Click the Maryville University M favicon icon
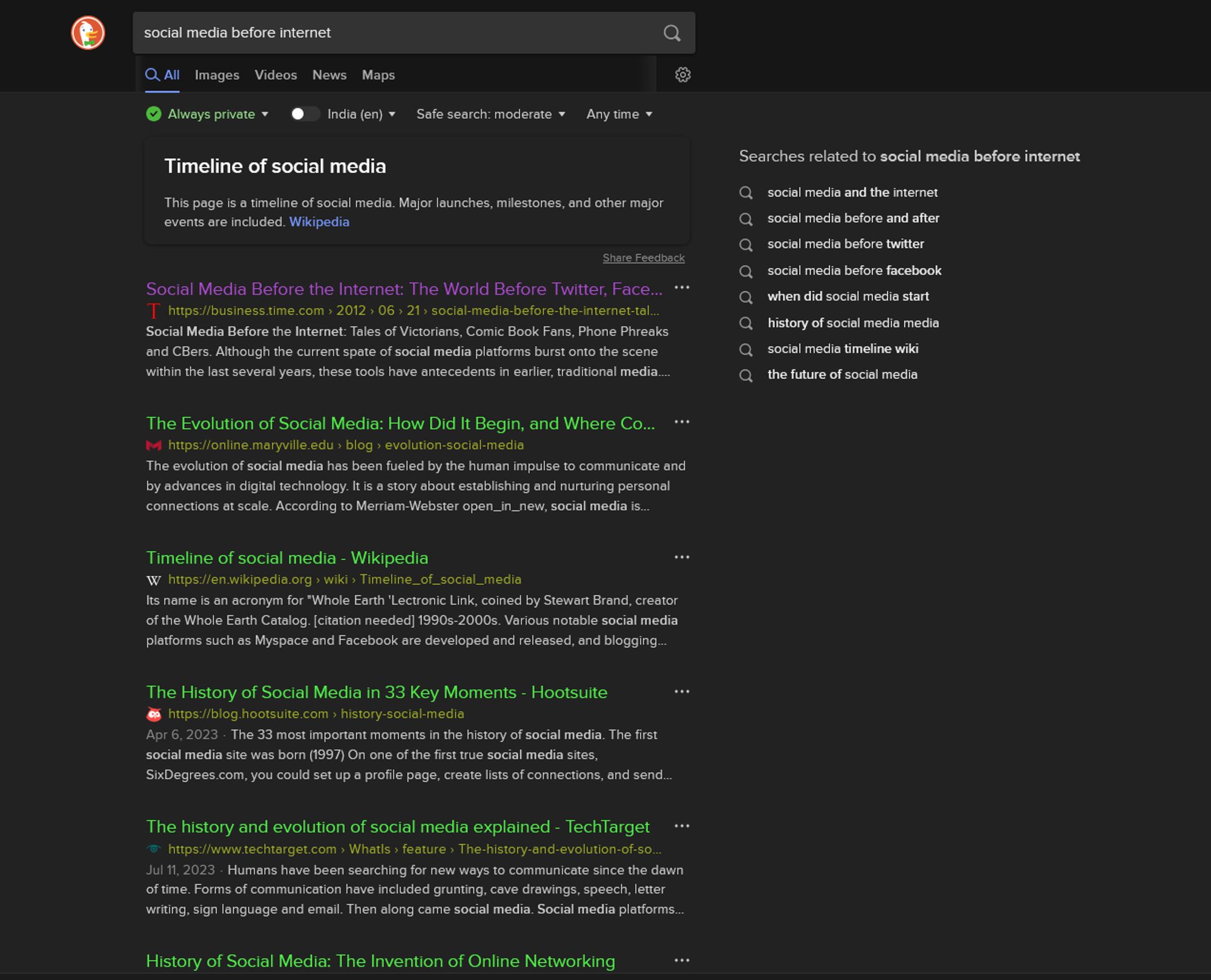 [x=154, y=445]
